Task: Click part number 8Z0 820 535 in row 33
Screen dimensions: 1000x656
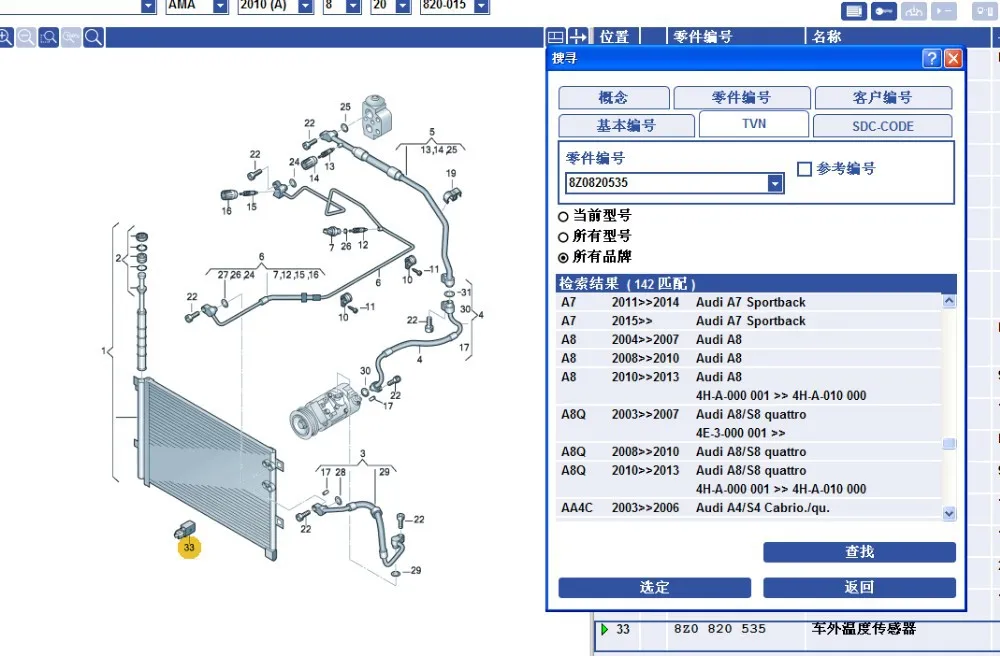Action: point(719,629)
